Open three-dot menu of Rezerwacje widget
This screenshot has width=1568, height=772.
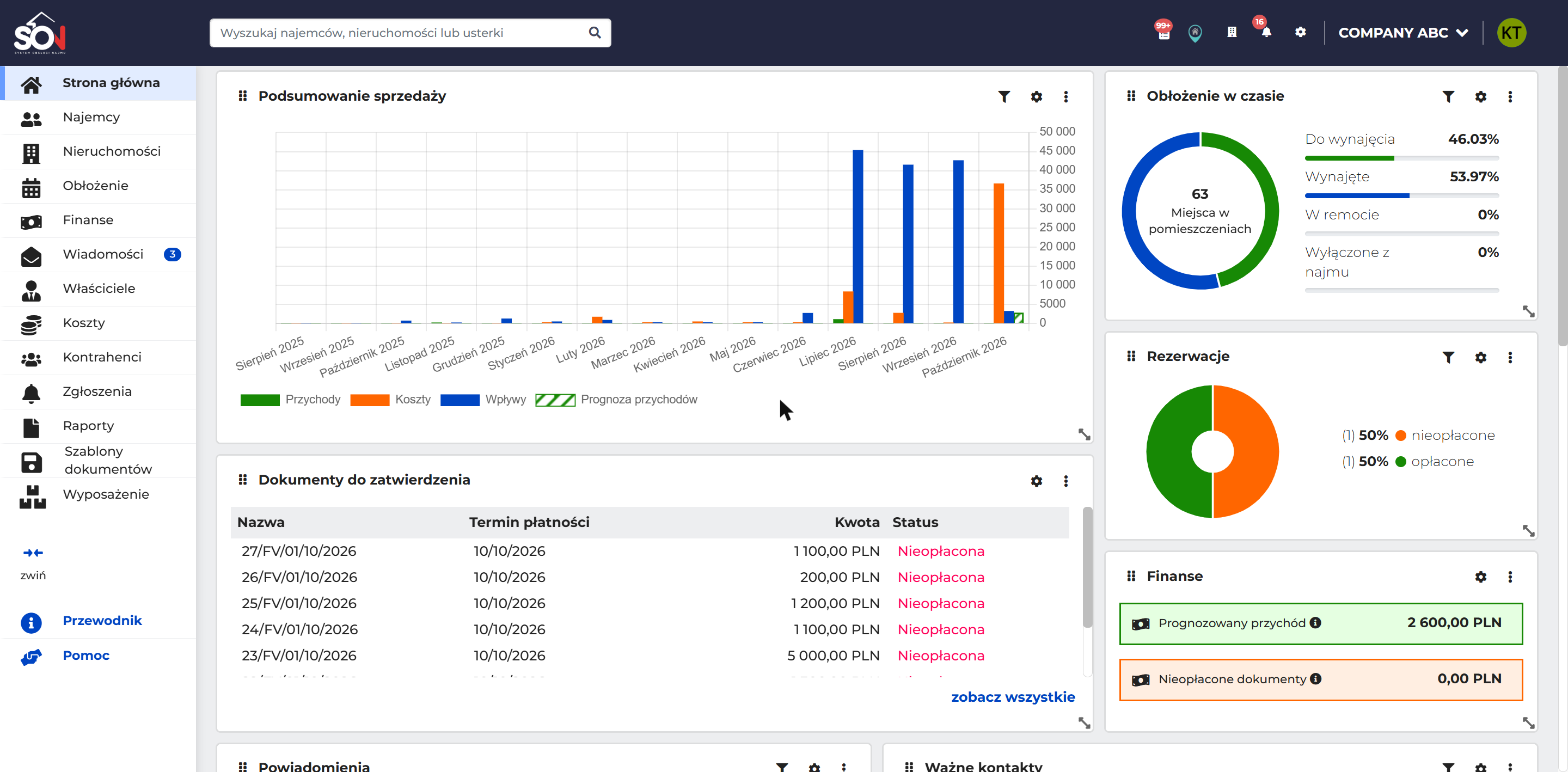point(1510,357)
